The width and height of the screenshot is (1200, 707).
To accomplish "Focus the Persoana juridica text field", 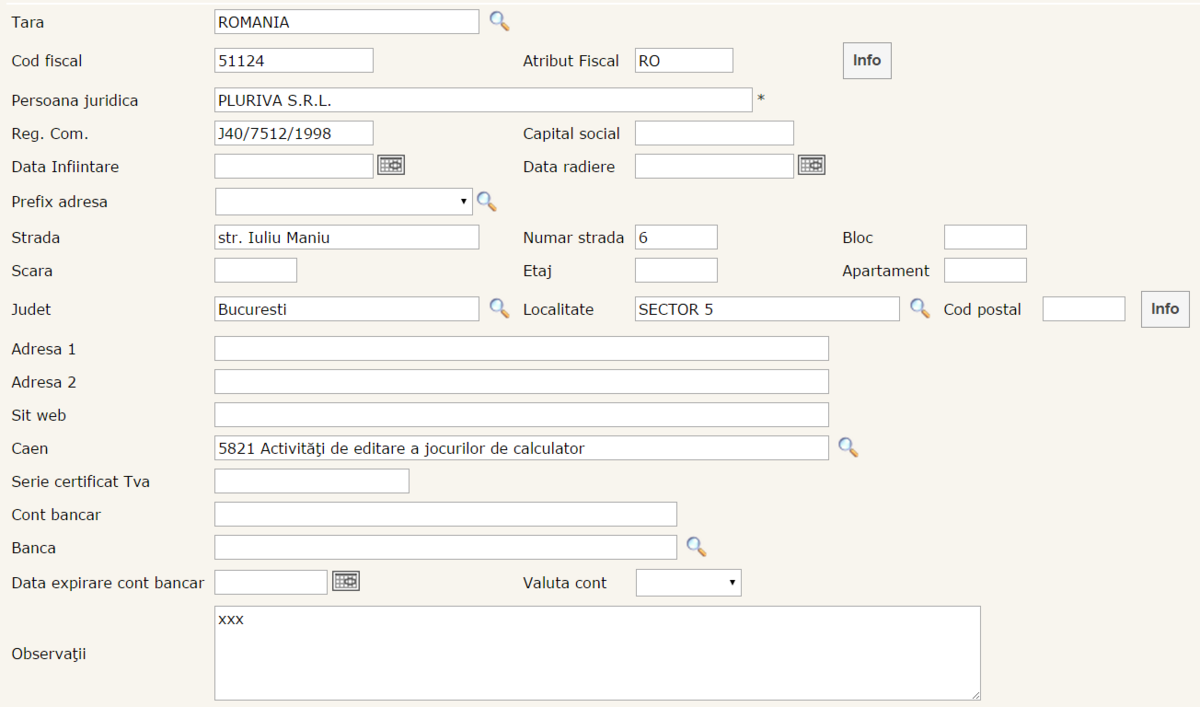I will click(483, 100).
